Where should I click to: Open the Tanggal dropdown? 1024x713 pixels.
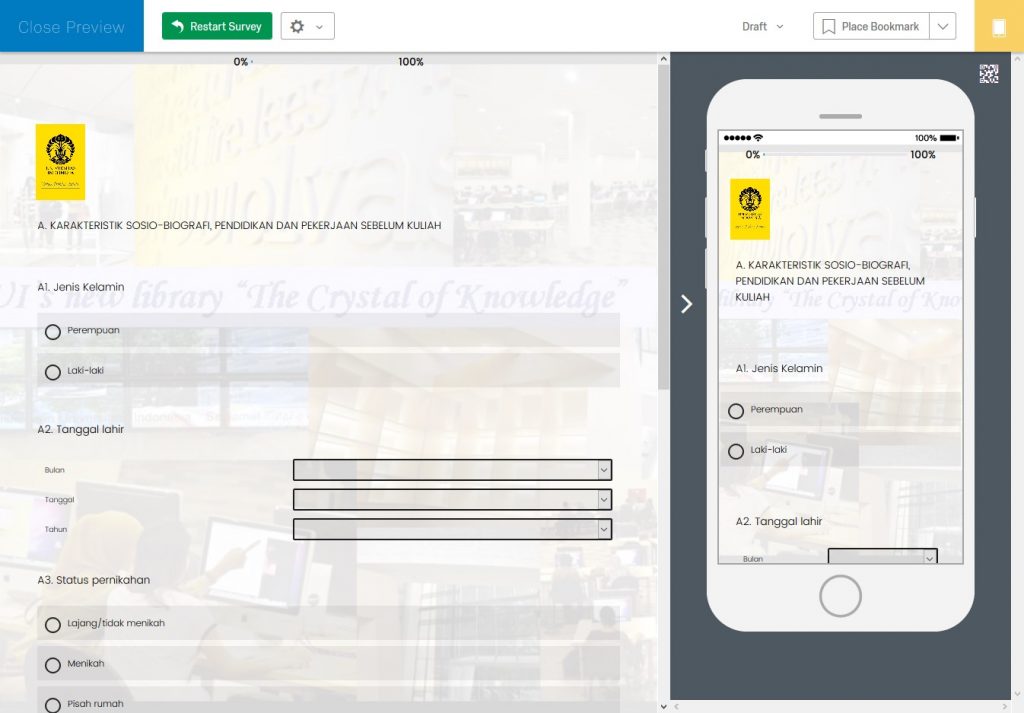pos(453,499)
